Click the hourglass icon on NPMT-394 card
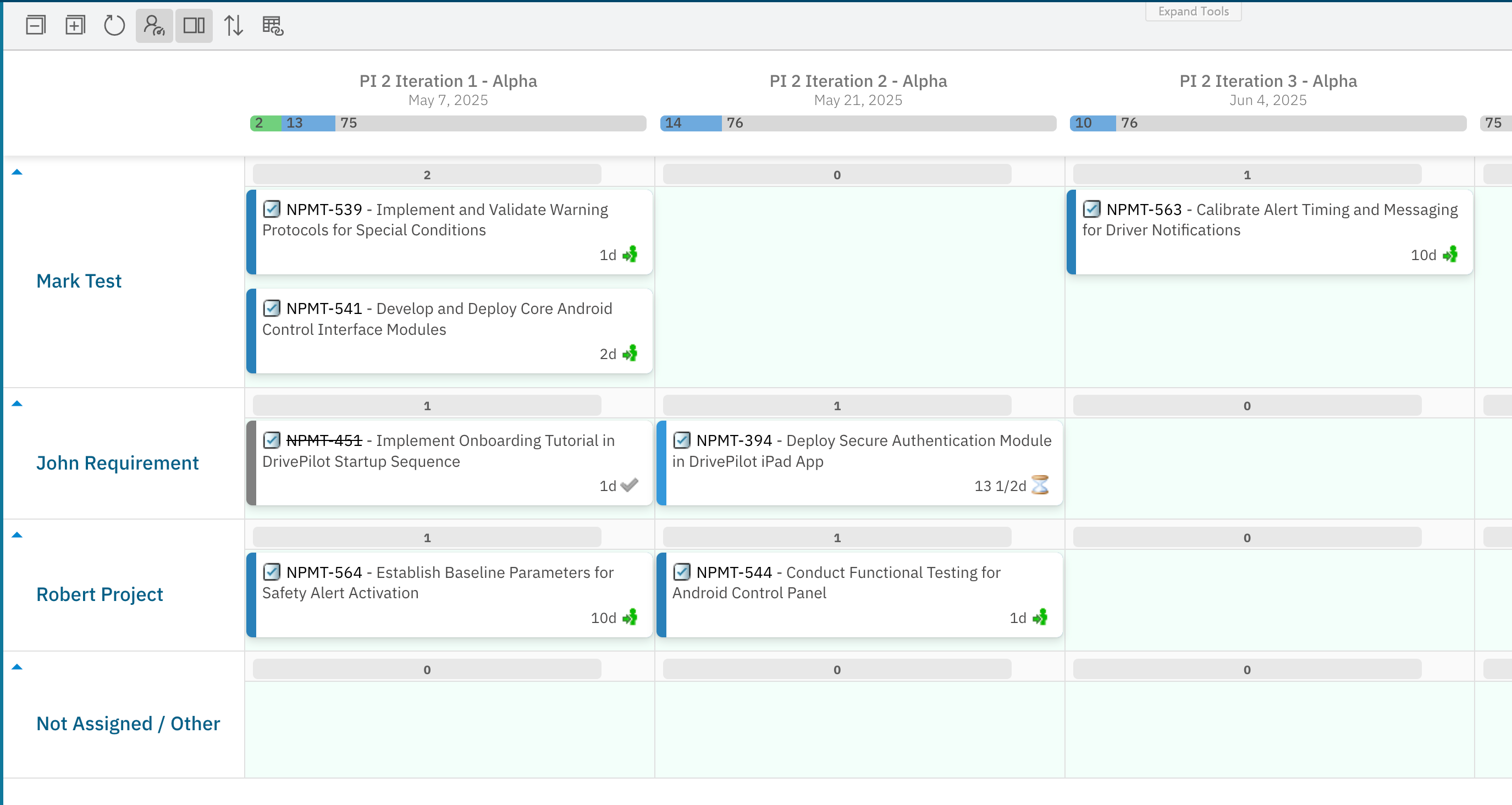This screenshot has width=1512, height=805. click(1040, 485)
